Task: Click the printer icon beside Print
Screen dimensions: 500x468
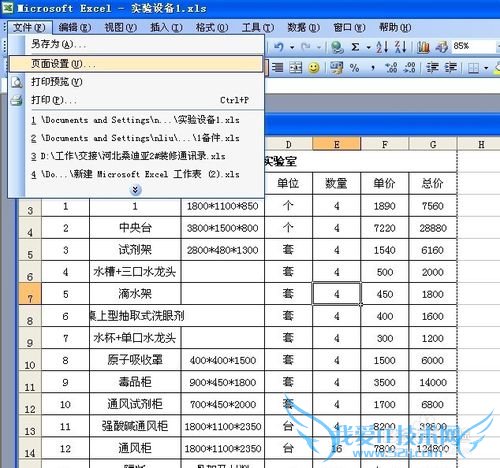Action: pyautogui.click(x=16, y=100)
